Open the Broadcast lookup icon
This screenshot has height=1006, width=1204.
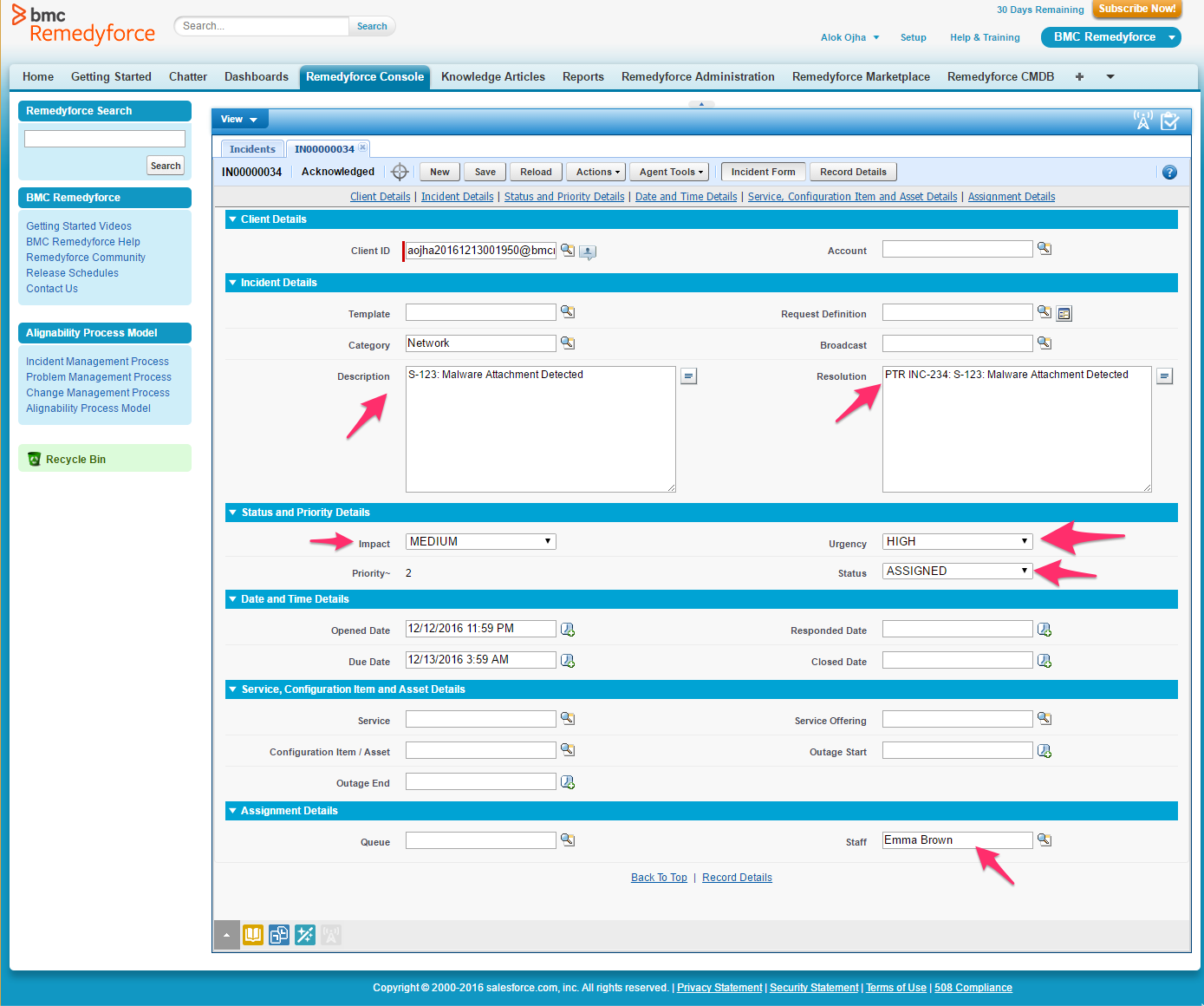coord(1045,343)
